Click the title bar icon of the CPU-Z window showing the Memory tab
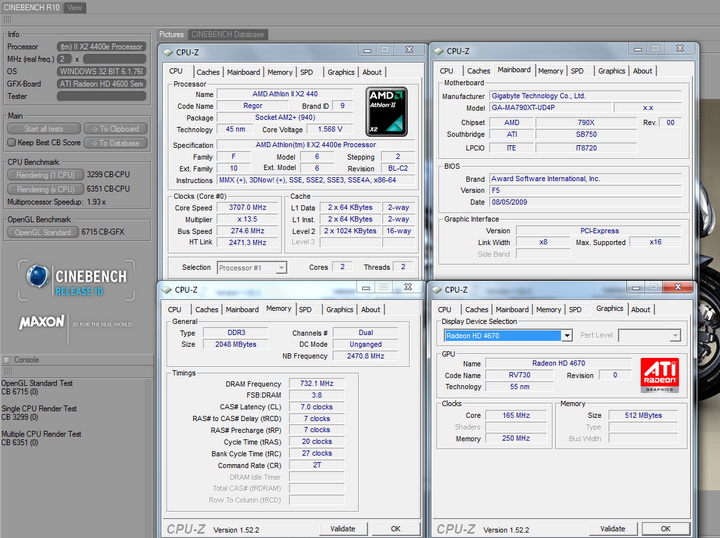The height and width of the screenshot is (538, 720). [166, 290]
